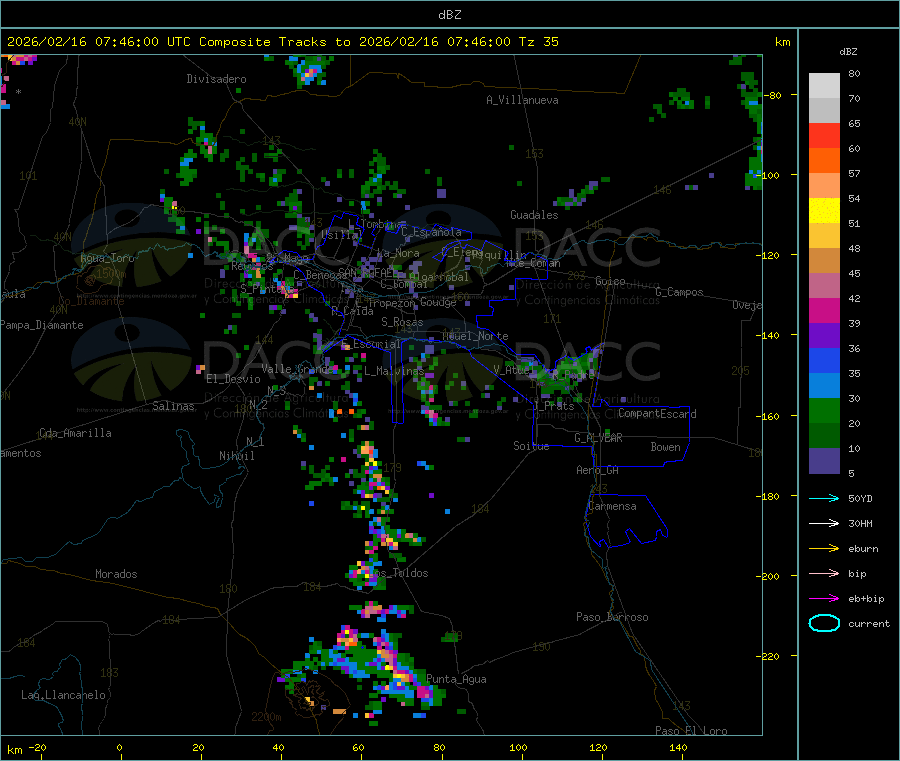The height and width of the screenshot is (761, 900).
Task: Click the bright green 20 dBZ legend band
Action: 824,410
